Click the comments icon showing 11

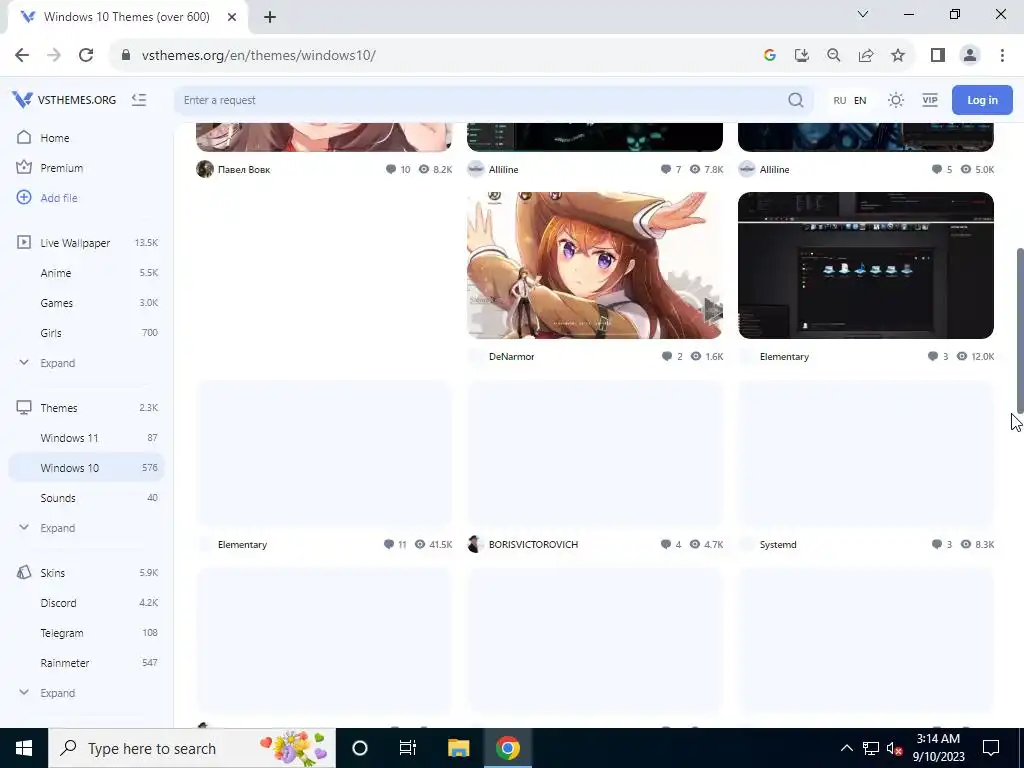tap(389, 545)
